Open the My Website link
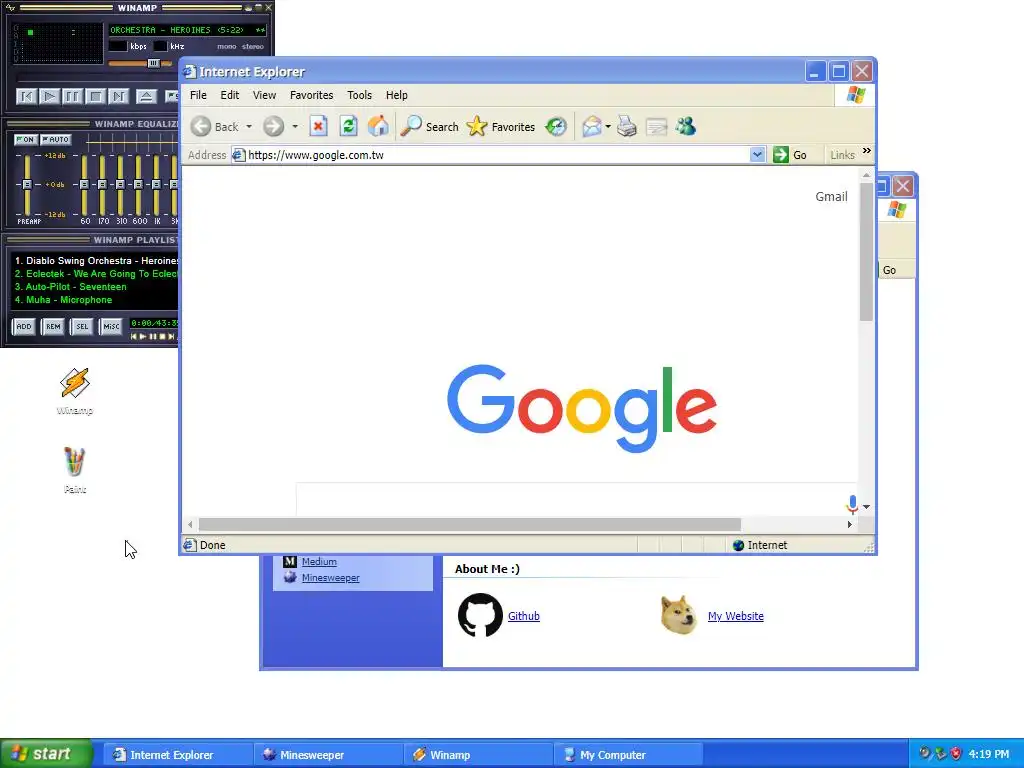The width and height of the screenshot is (1024, 768). (735, 616)
